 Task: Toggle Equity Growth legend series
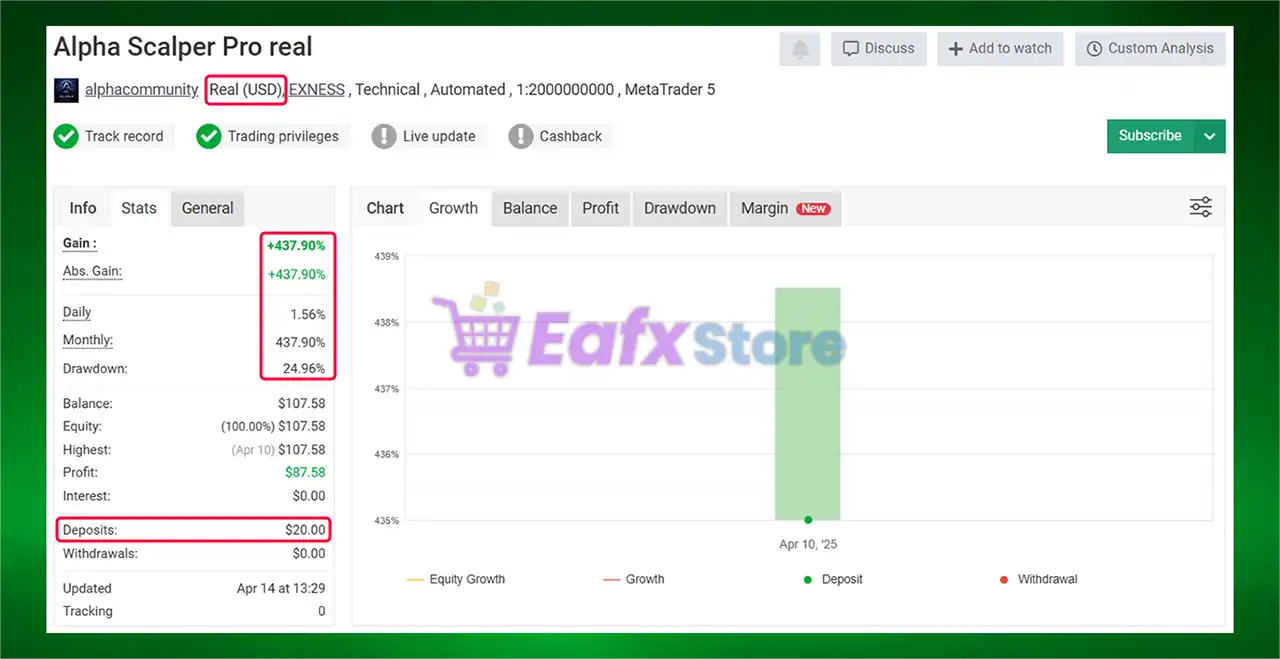pos(455,579)
